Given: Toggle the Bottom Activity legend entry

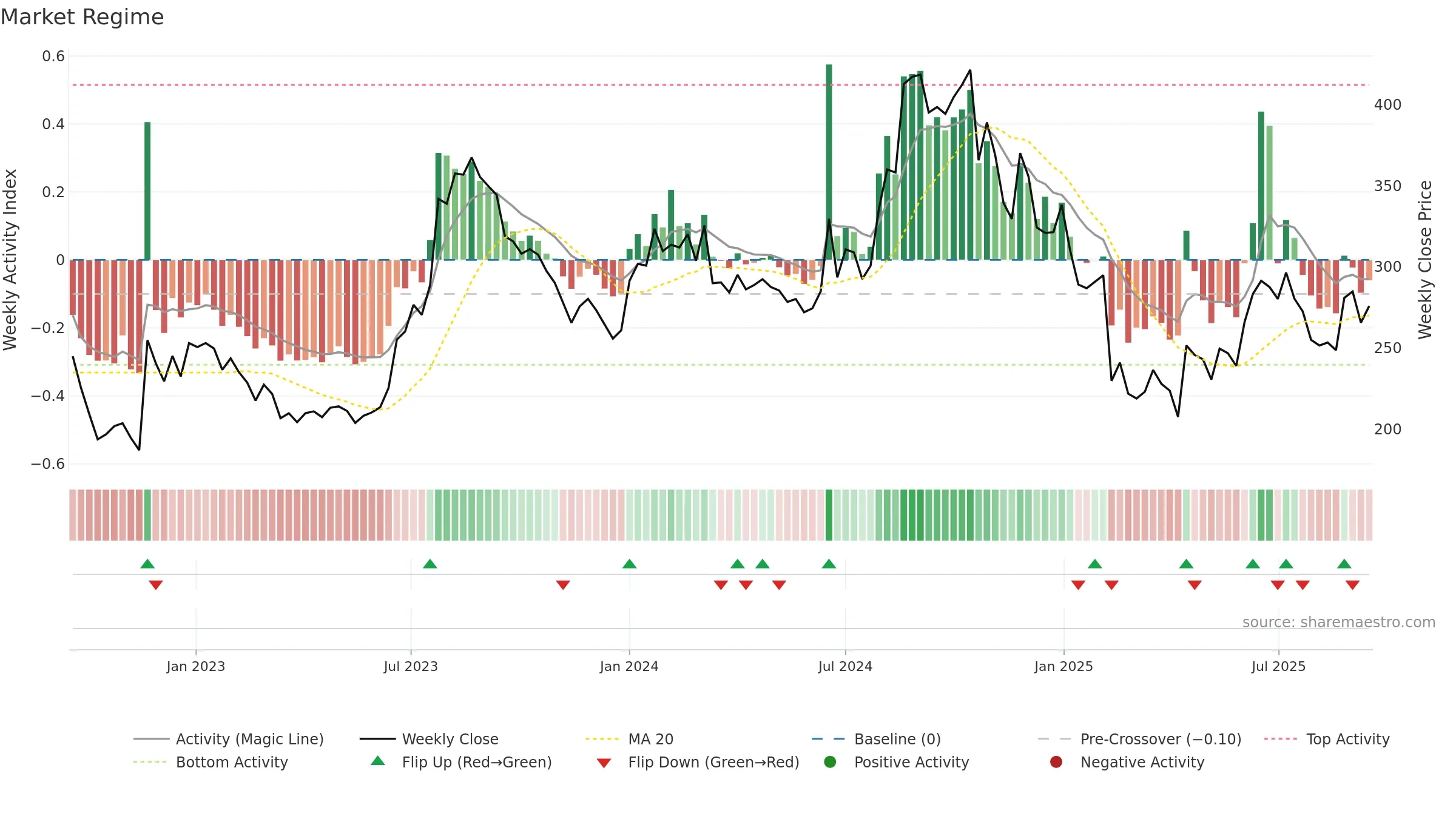Looking at the screenshot, I should click(x=211, y=762).
